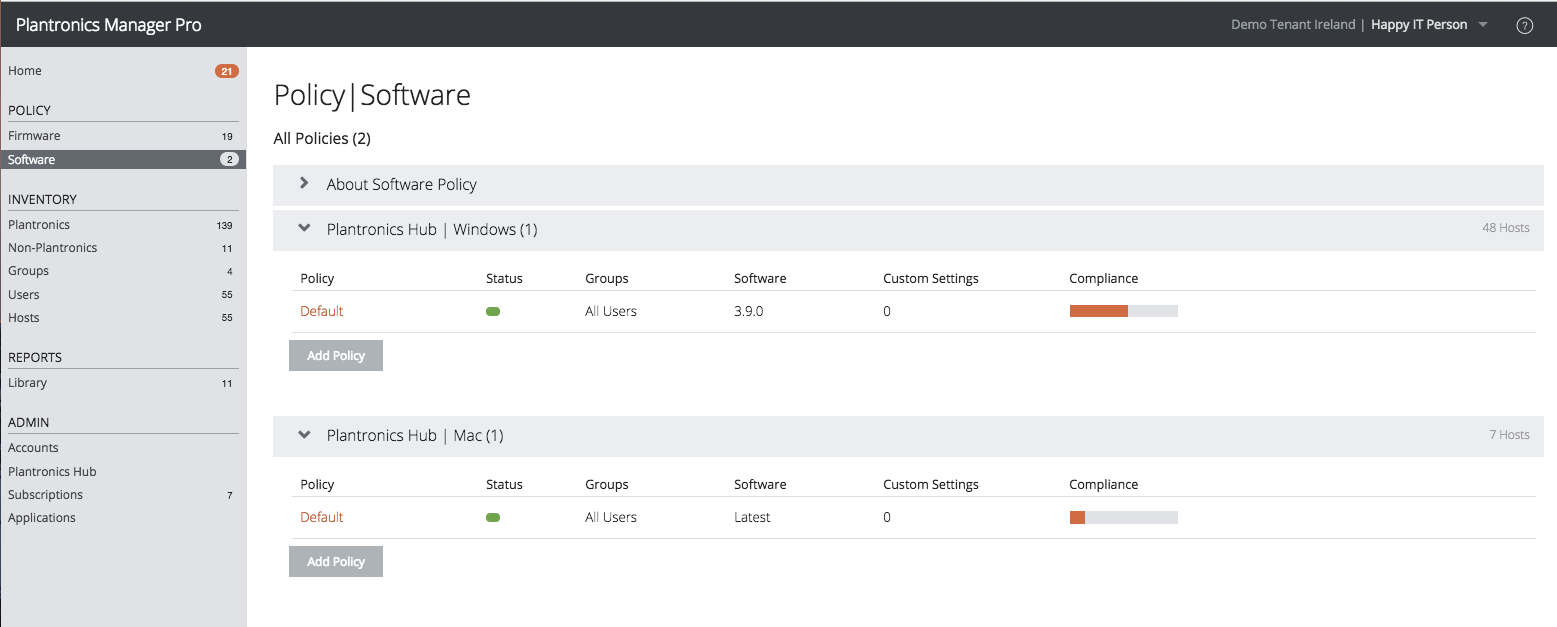Open the Happy IT Person account dropdown

(1429, 25)
